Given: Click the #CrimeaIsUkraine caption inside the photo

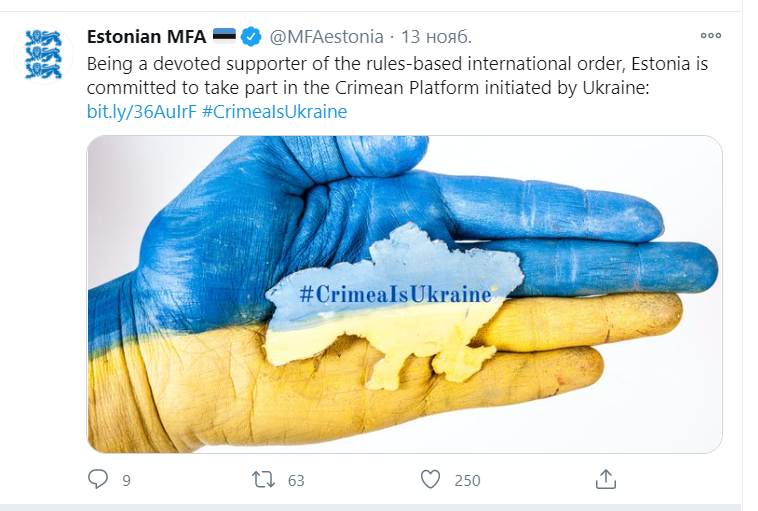Looking at the screenshot, I should [395, 294].
